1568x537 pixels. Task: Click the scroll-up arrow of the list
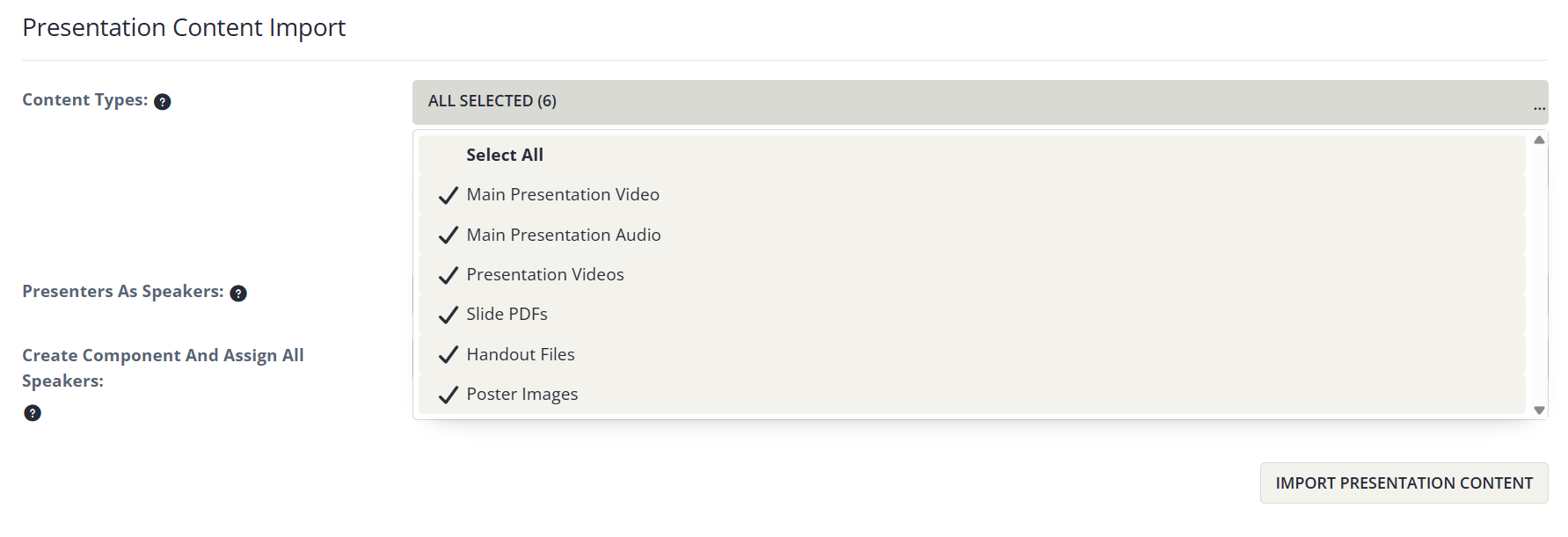tap(1539, 139)
